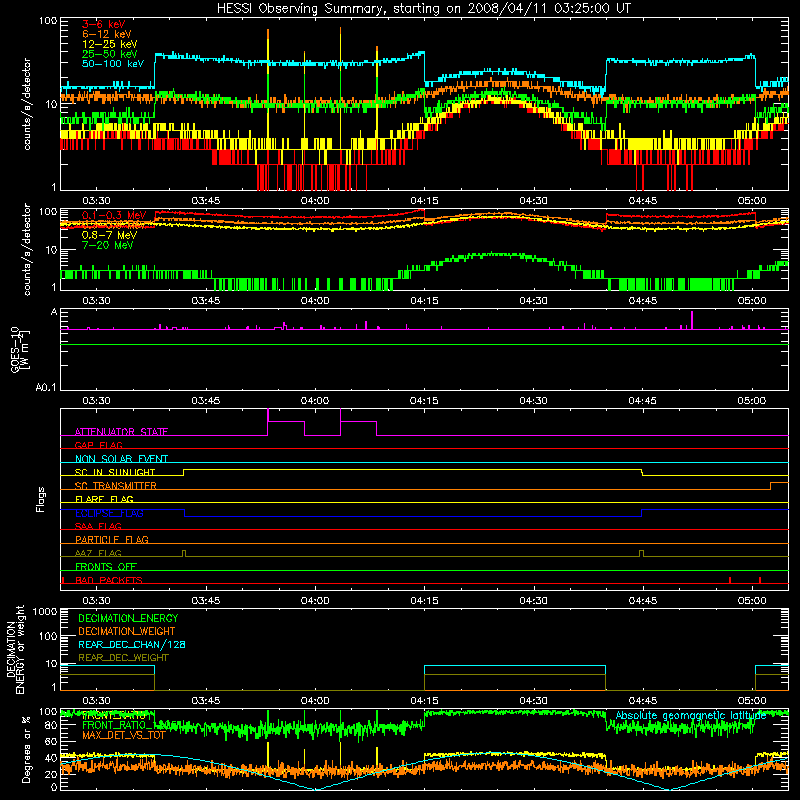Select the DECIMATION_WEIGHT legend label

coord(127,632)
